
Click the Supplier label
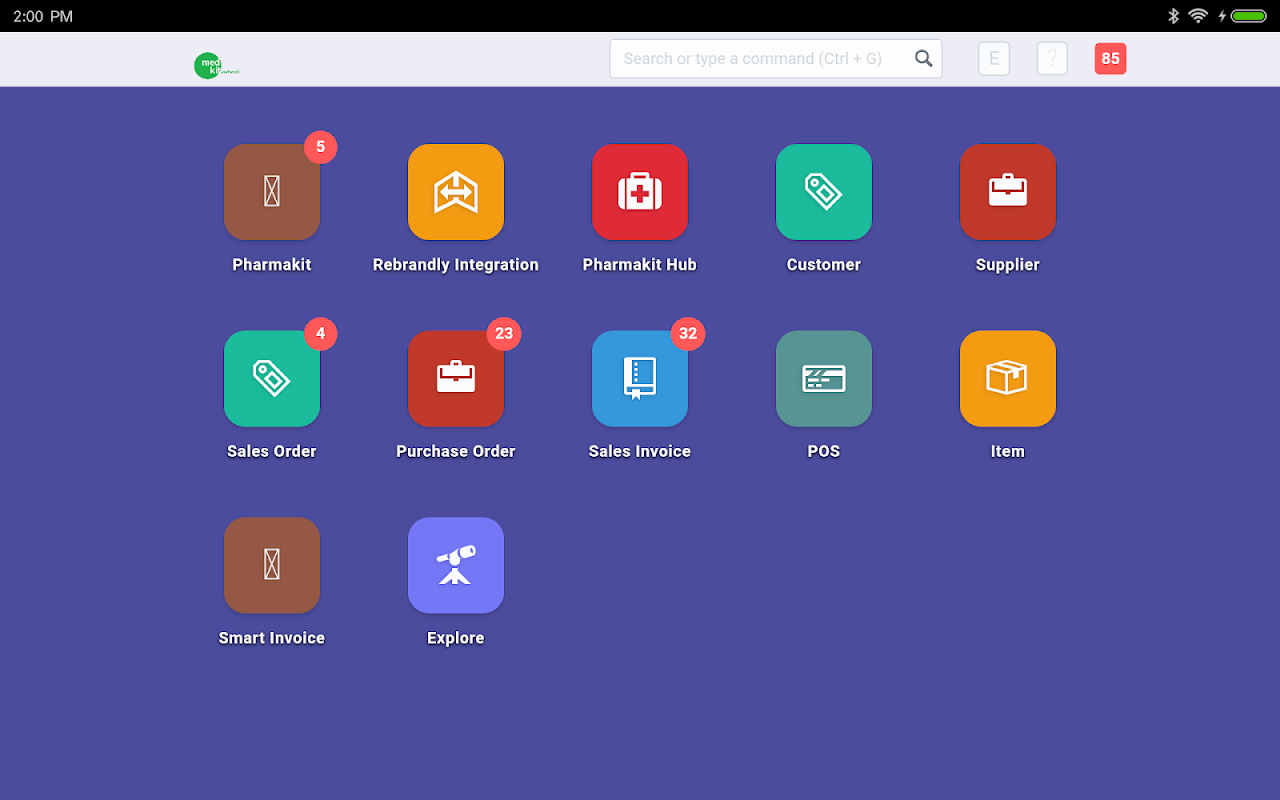pyautogui.click(x=1008, y=265)
